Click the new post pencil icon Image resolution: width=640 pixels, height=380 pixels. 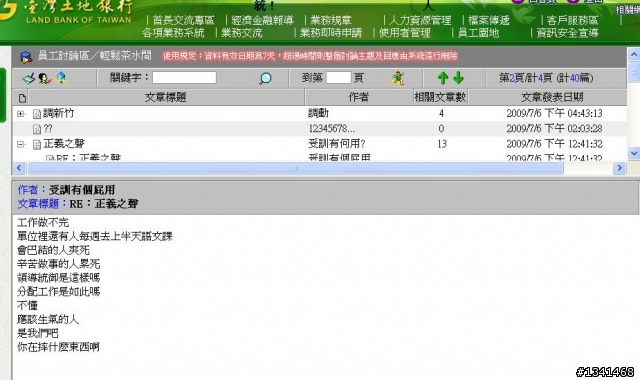point(29,78)
